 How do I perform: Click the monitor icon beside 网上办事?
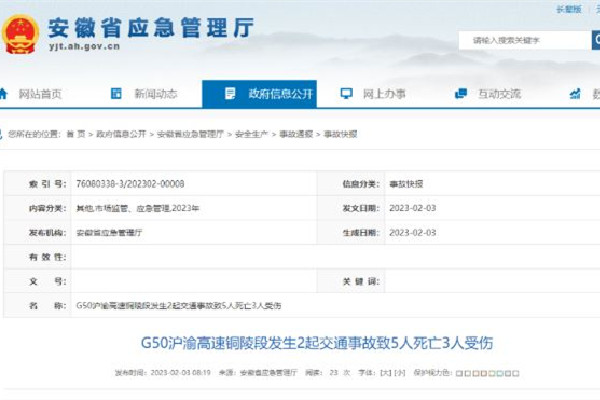pyautogui.click(x=346, y=94)
